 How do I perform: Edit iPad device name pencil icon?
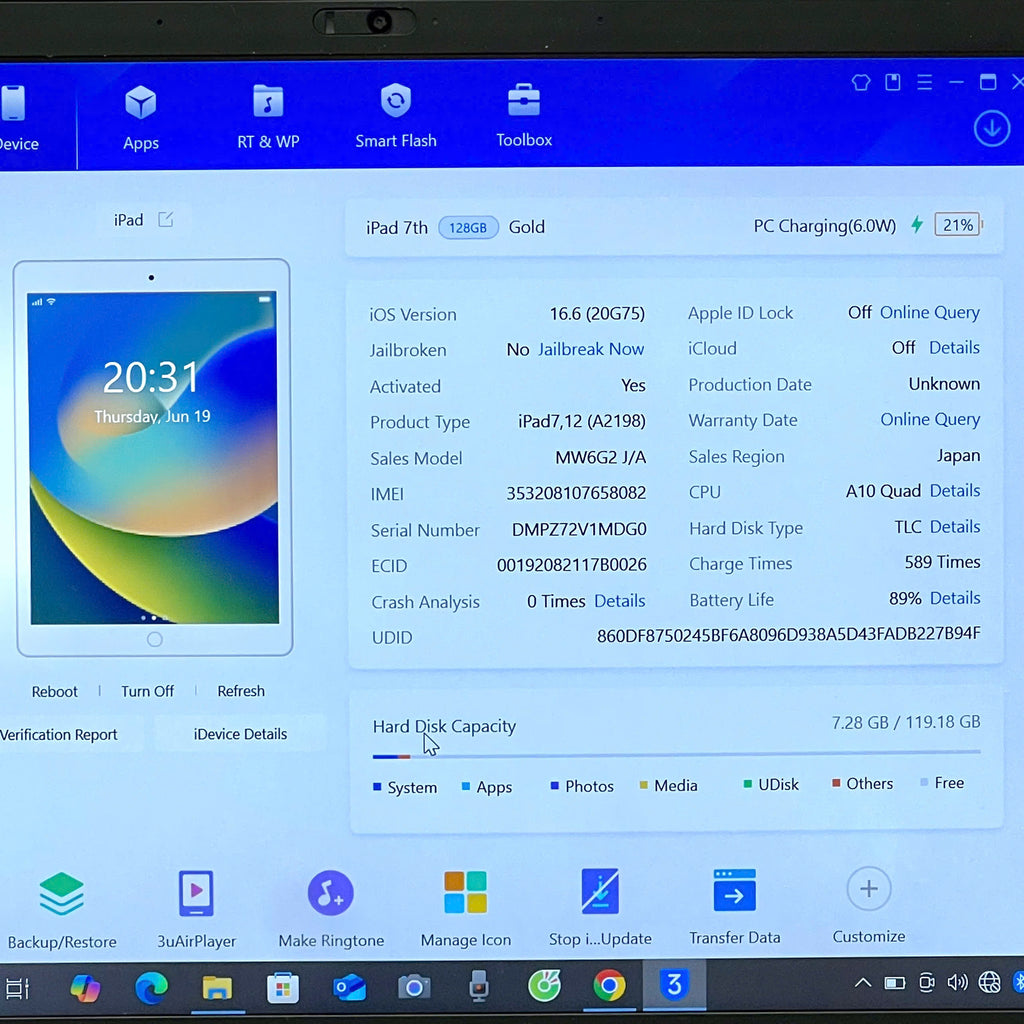tap(166, 219)
